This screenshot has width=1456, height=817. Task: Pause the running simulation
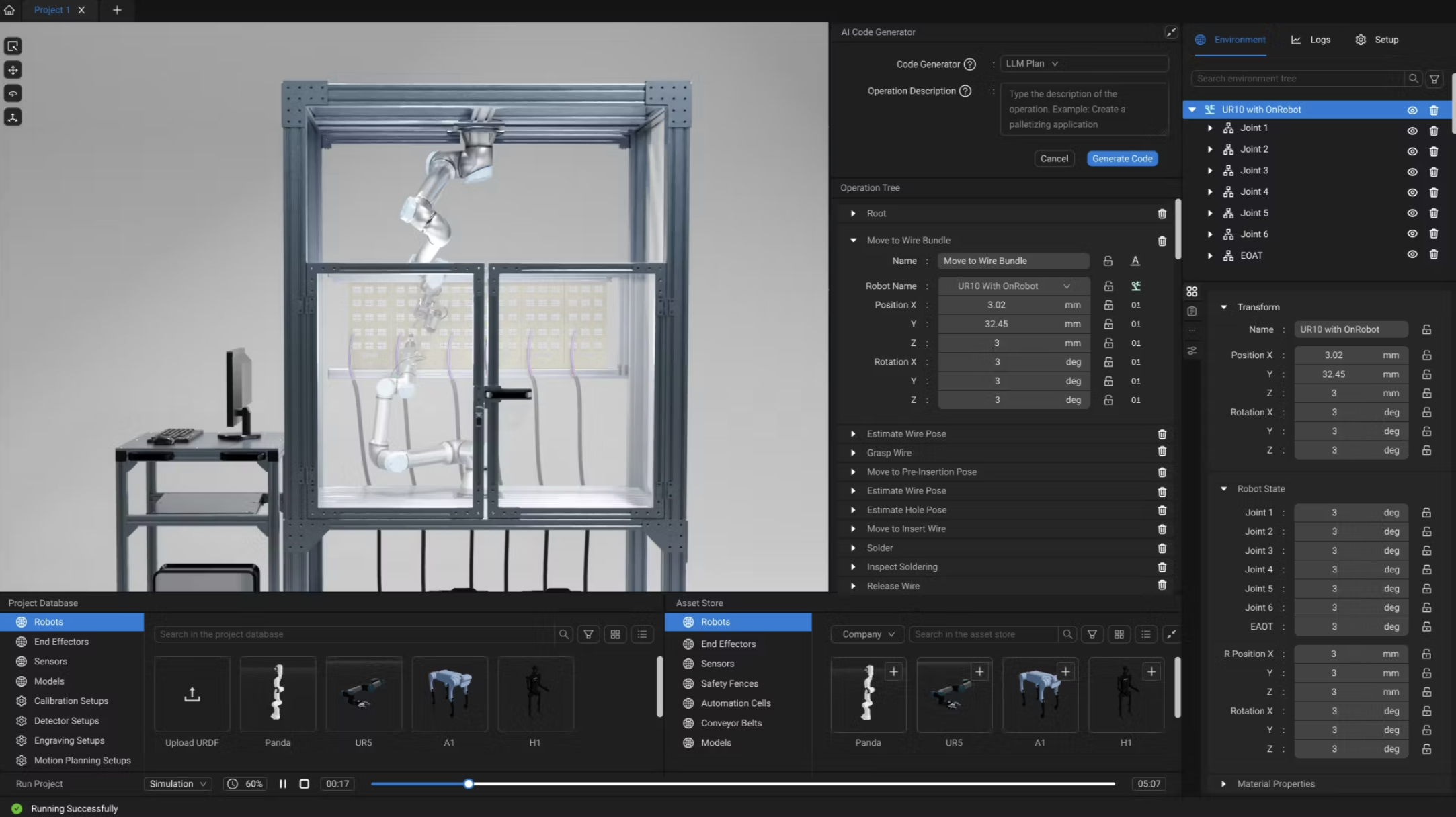[x=283, y=784]
